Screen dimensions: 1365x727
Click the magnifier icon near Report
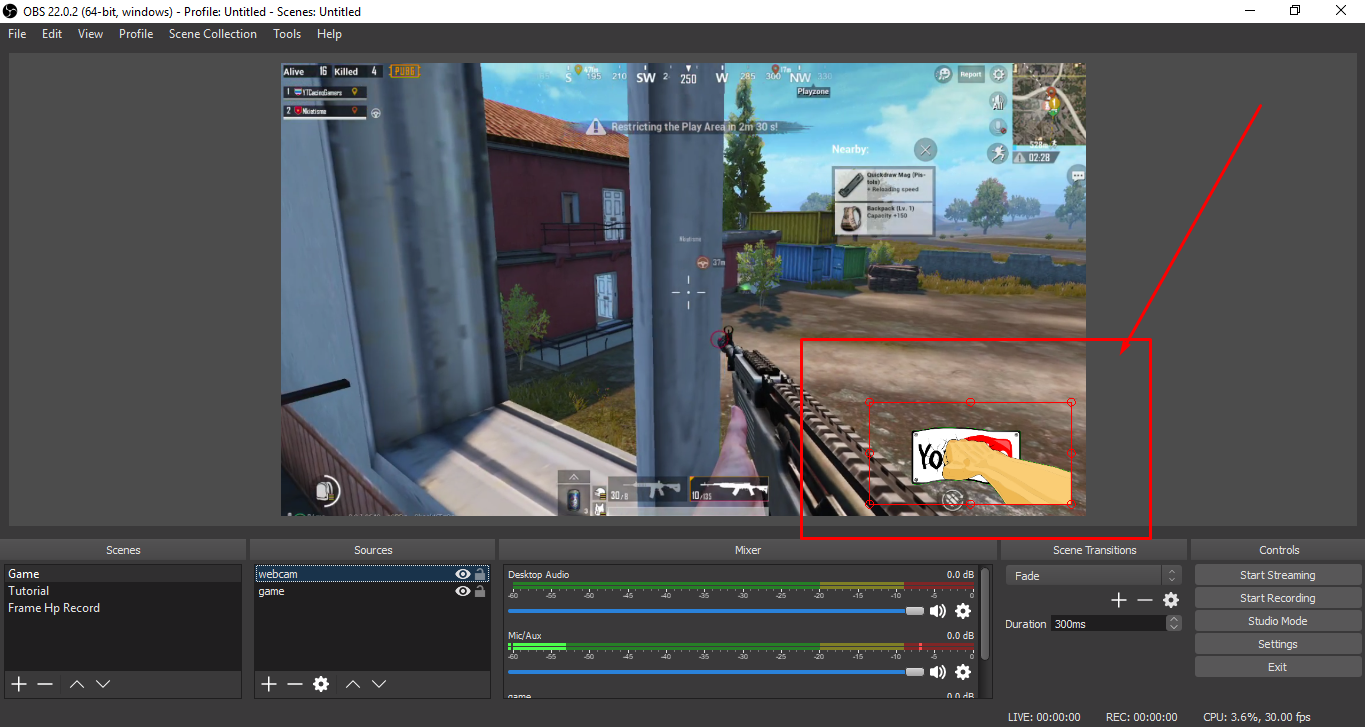pos(943,74)
